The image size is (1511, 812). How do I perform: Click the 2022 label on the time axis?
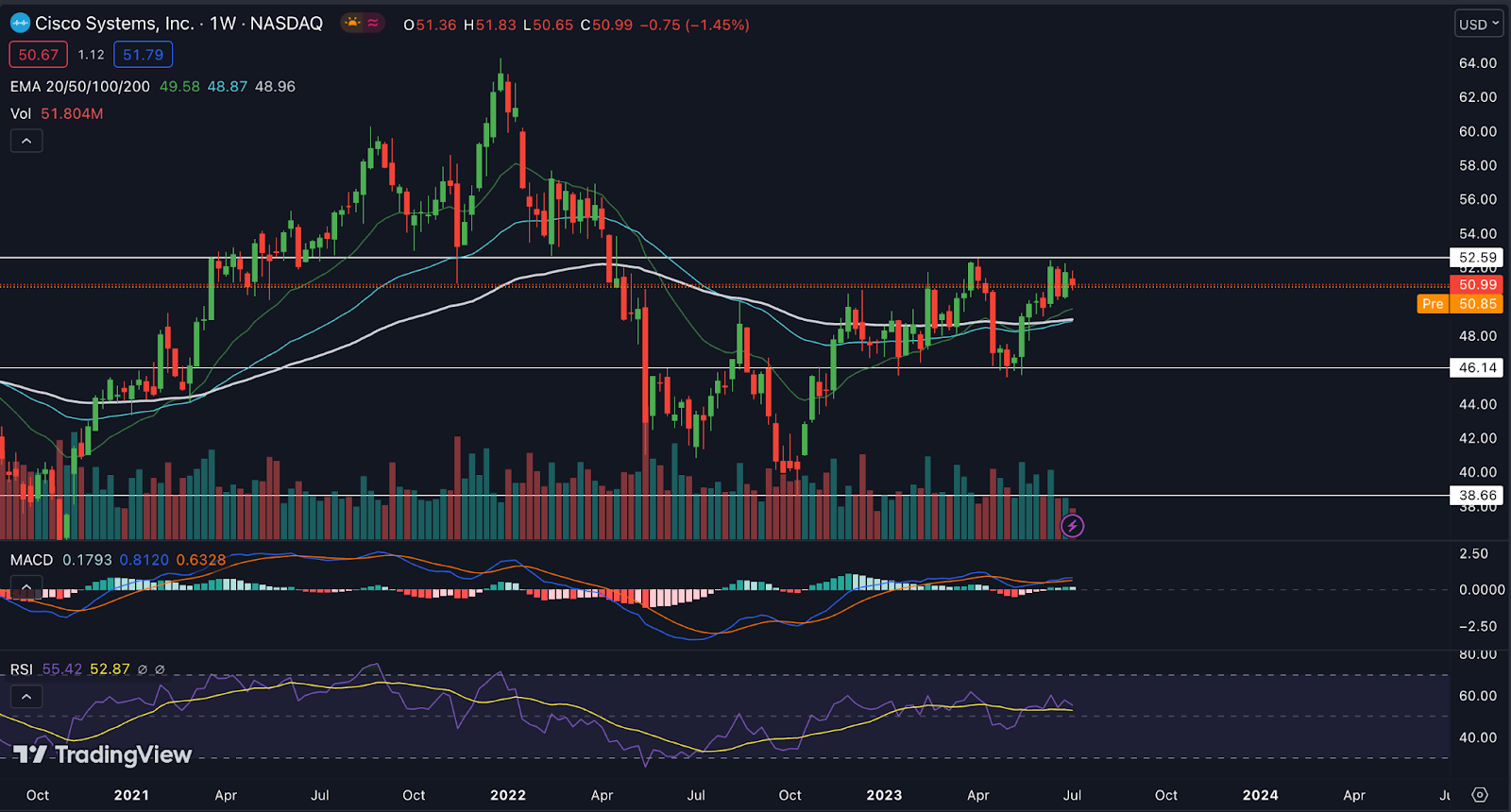[x=508, y=795]
